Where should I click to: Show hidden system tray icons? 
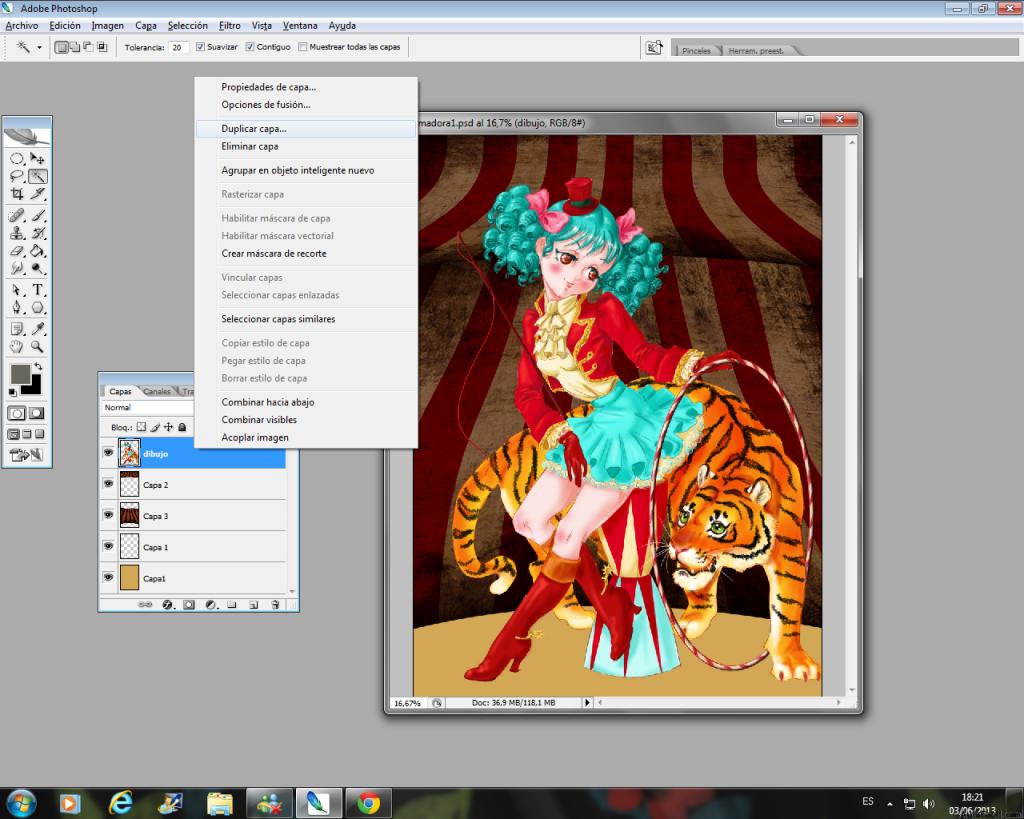click(x=889, y=804)
